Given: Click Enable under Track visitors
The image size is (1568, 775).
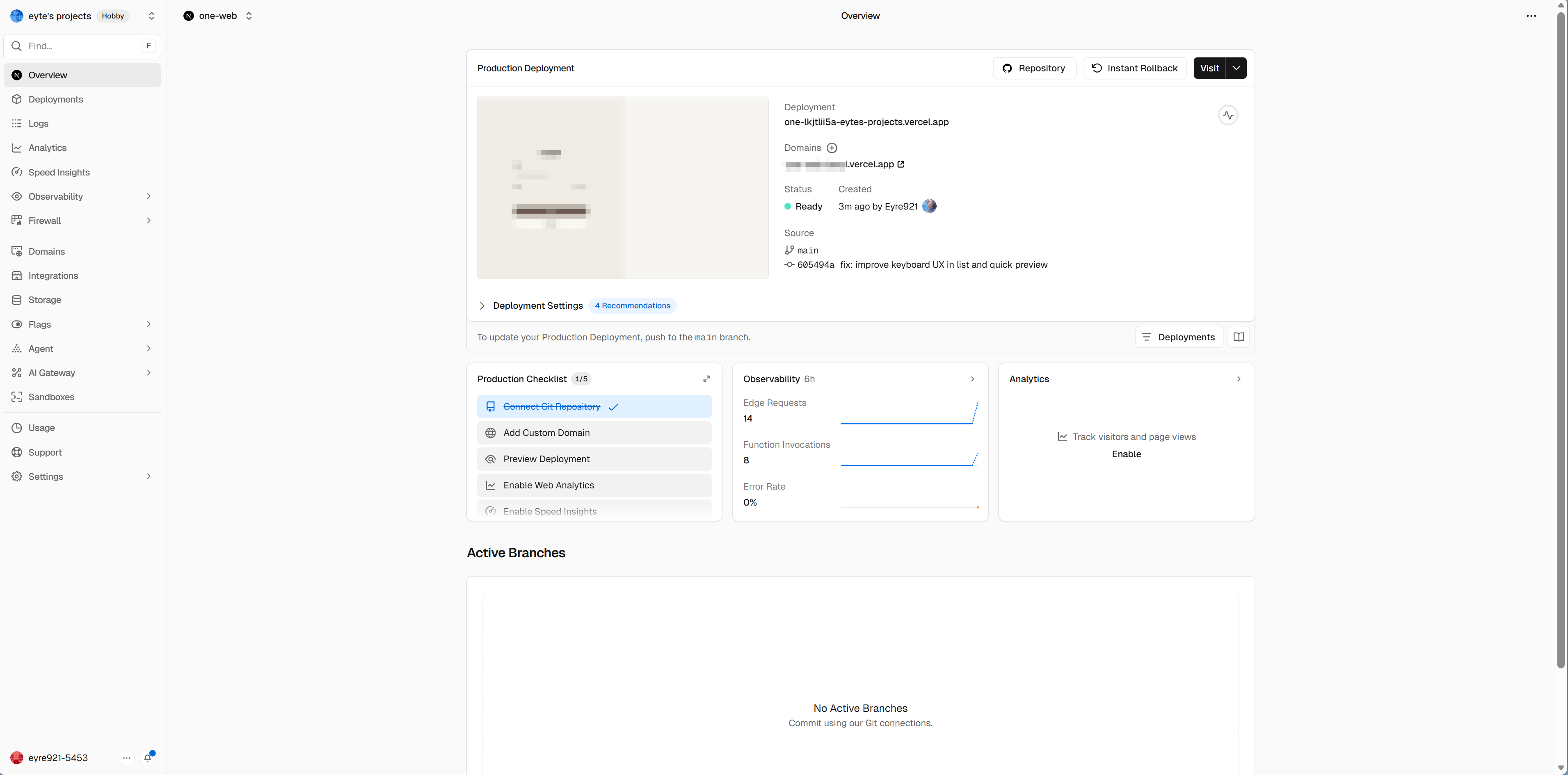Looking at the screenshot, I should click(x=1126, y=454).
